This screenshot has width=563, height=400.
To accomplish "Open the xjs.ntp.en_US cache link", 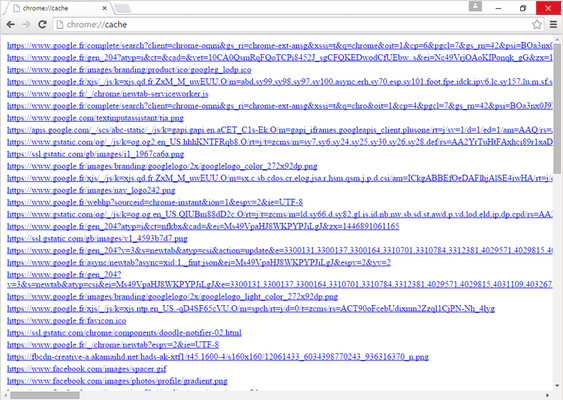I will tap(251, 308).
